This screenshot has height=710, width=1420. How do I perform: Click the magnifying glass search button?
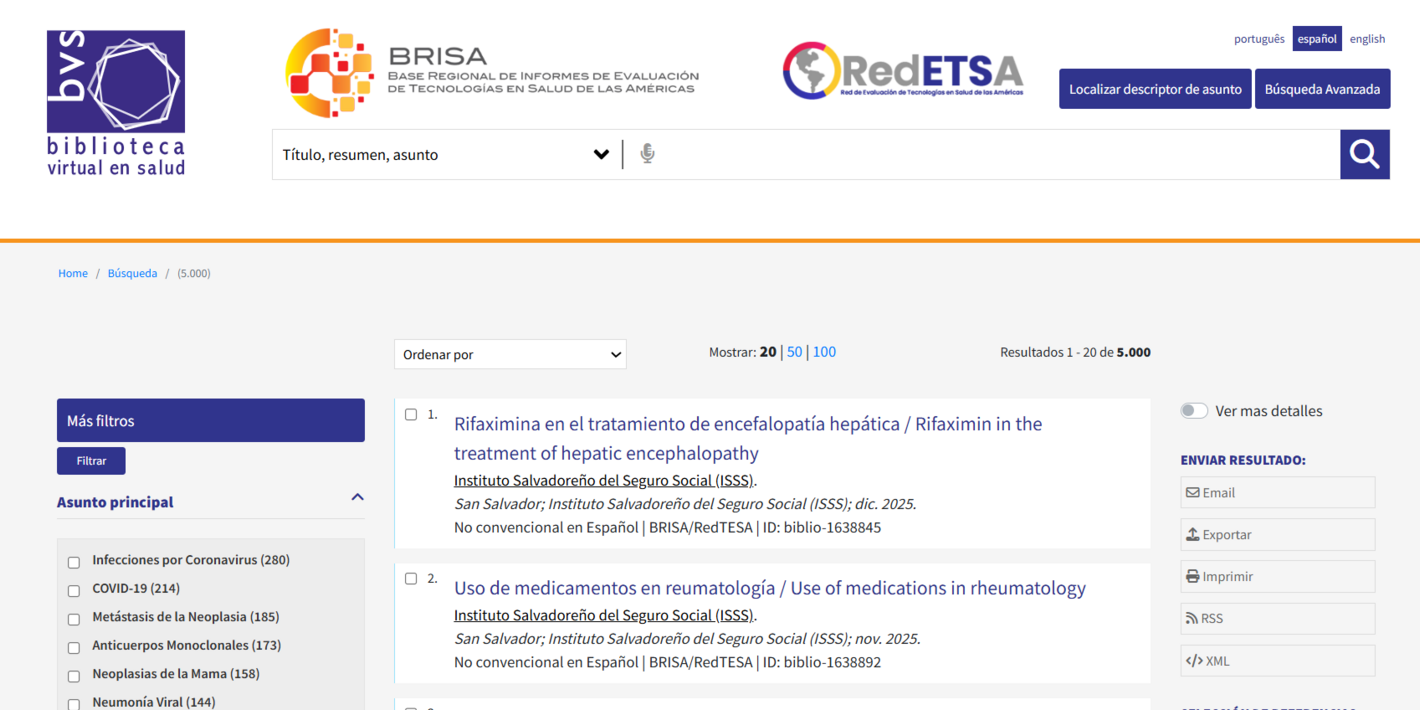tap(1364, 154)
